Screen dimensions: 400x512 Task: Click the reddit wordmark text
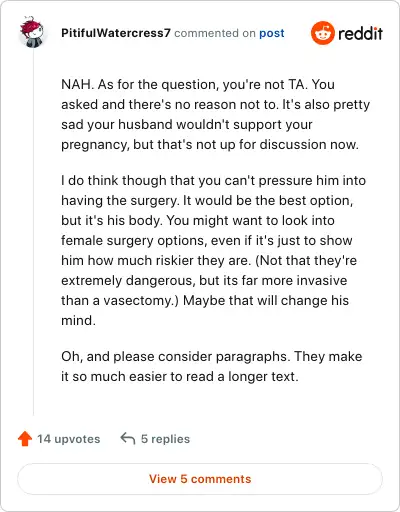click(x=360, y=34)
